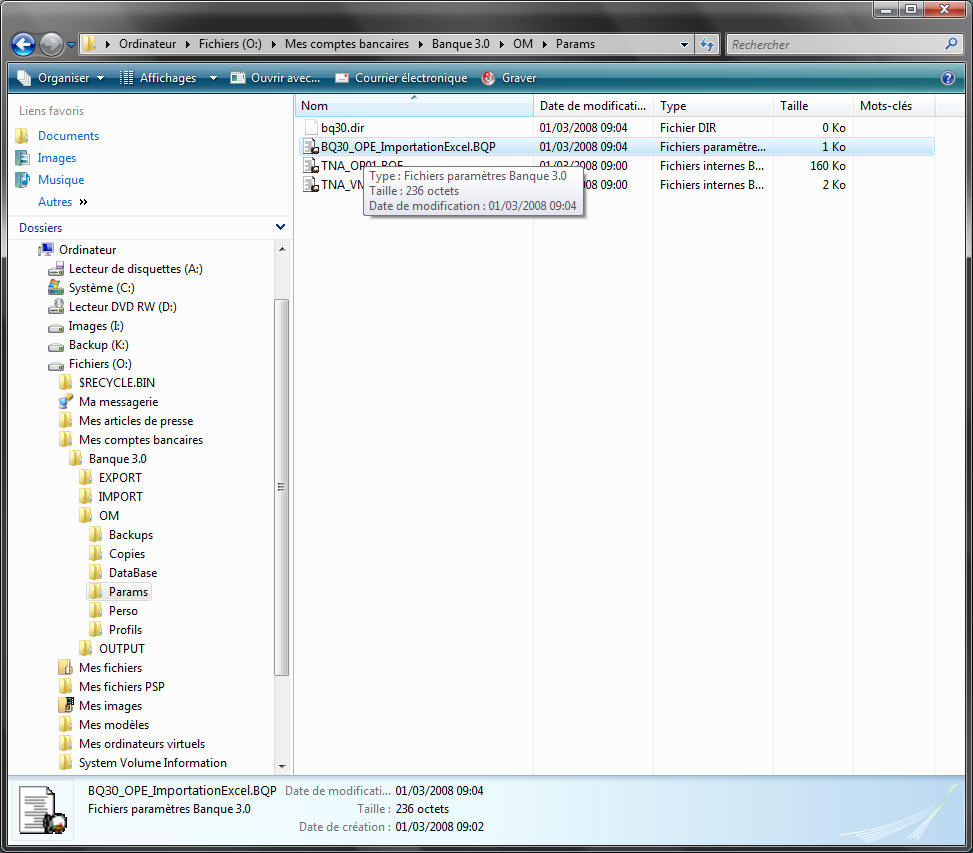Click the Help question mark icon
Image resolution: width=973 pixels, height=853 pixels.
948,78
